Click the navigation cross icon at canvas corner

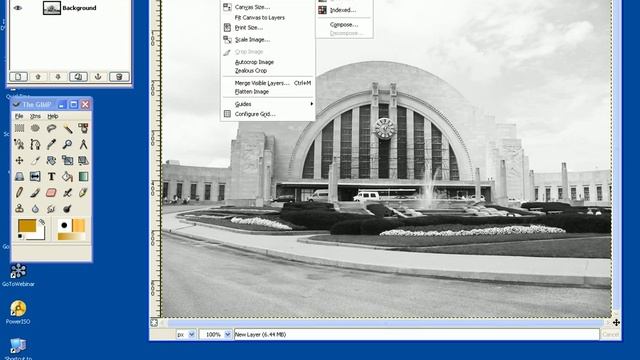[616, 322]
